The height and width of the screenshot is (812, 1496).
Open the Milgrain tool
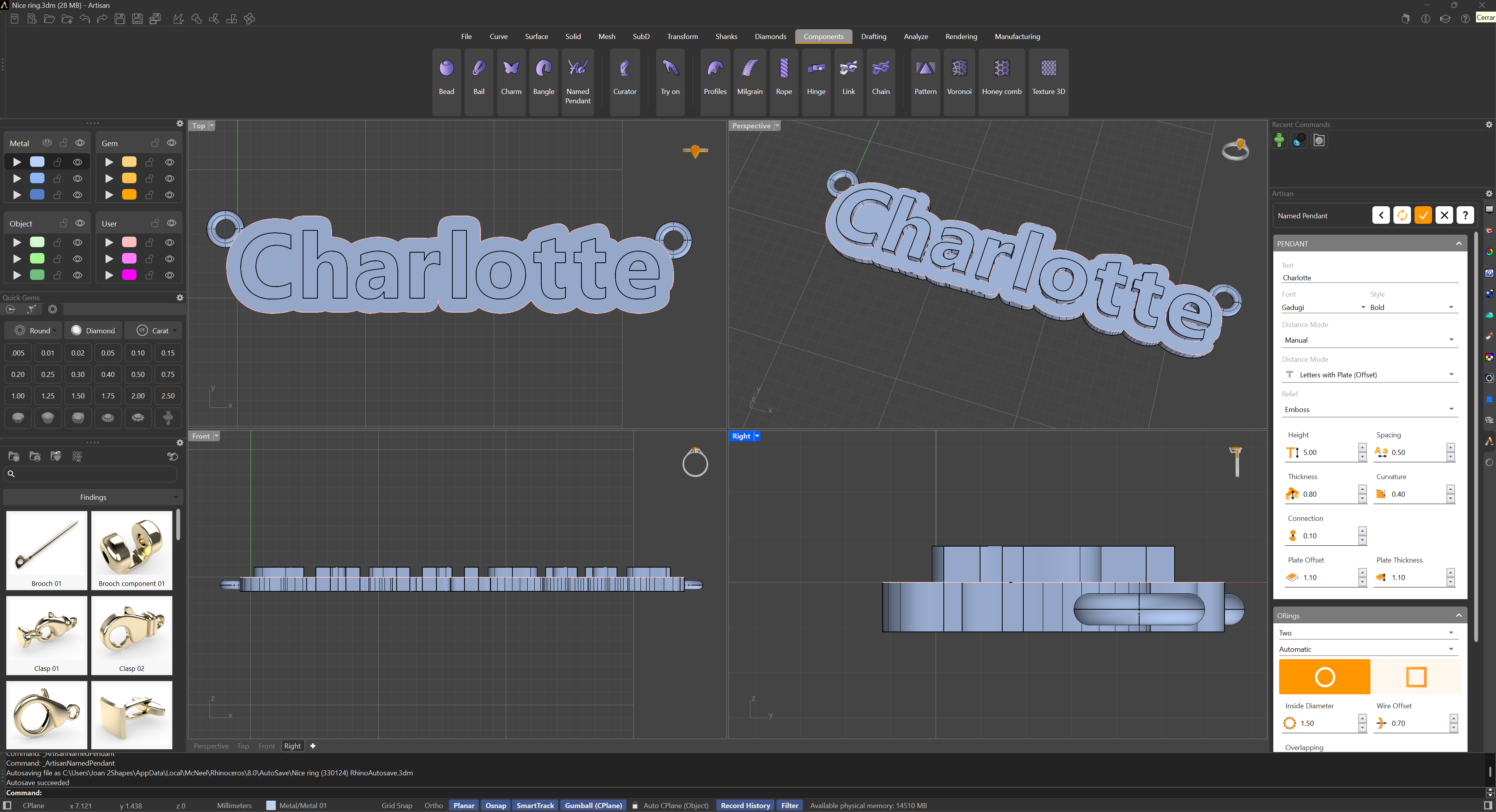[x=750, y=81]
